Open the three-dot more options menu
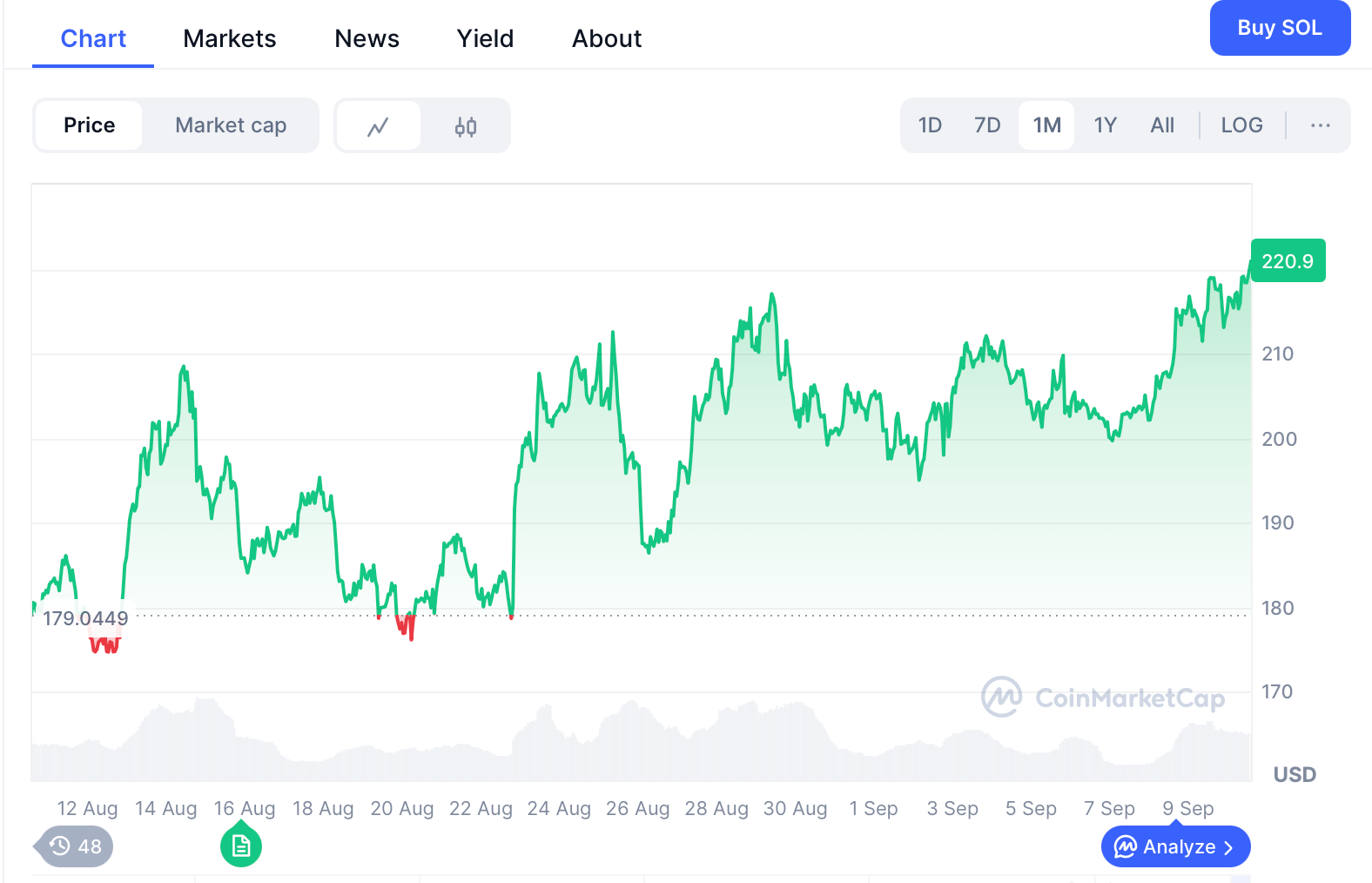 click(x=1320, y=125)
